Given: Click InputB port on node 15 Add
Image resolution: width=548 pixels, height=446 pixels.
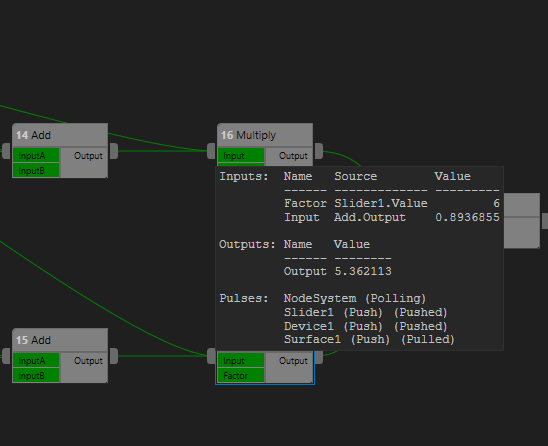Looking at the screenshot, I should click(36, 375).
